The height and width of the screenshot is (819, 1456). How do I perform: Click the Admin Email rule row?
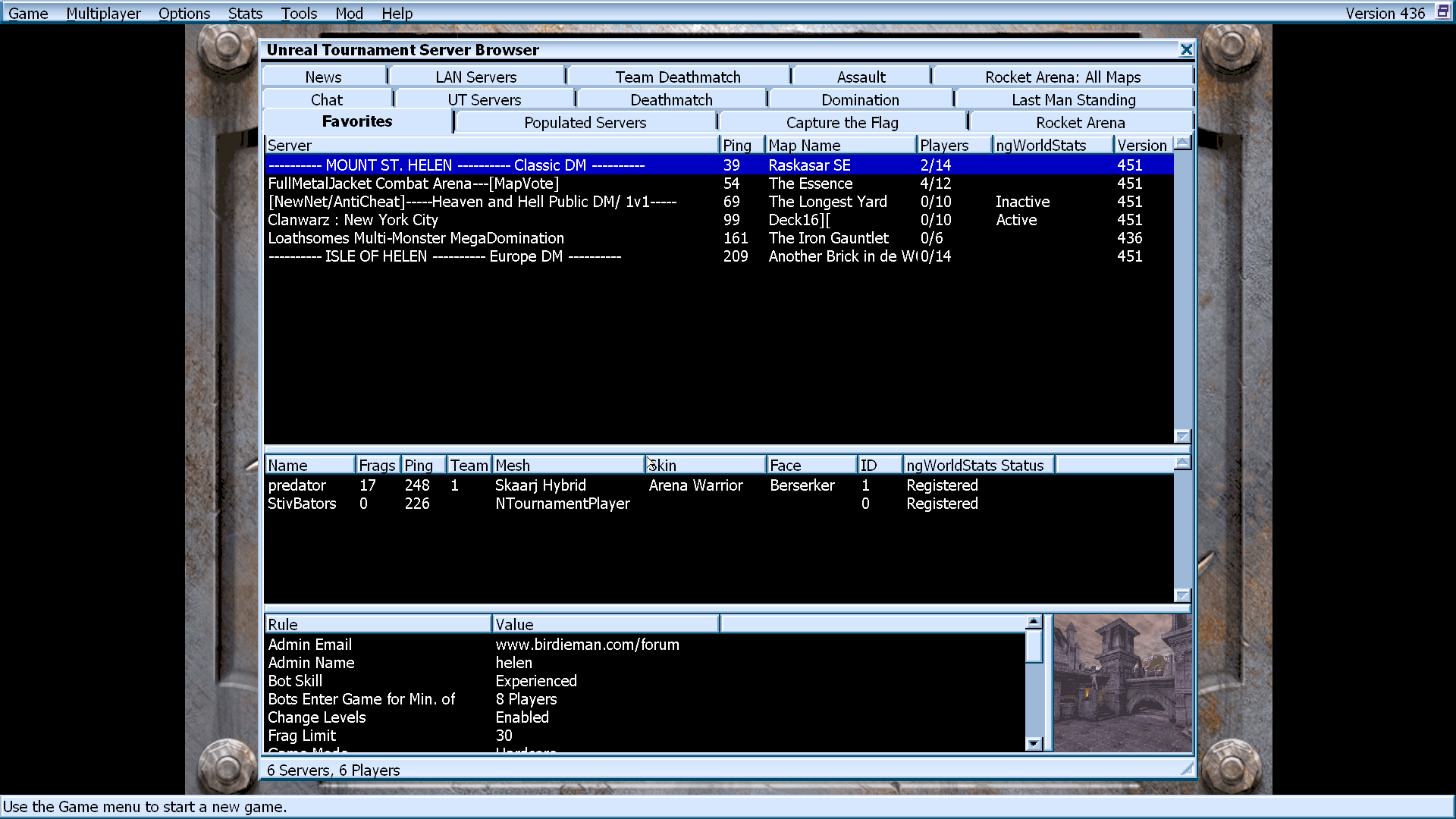tap(645, 644)
